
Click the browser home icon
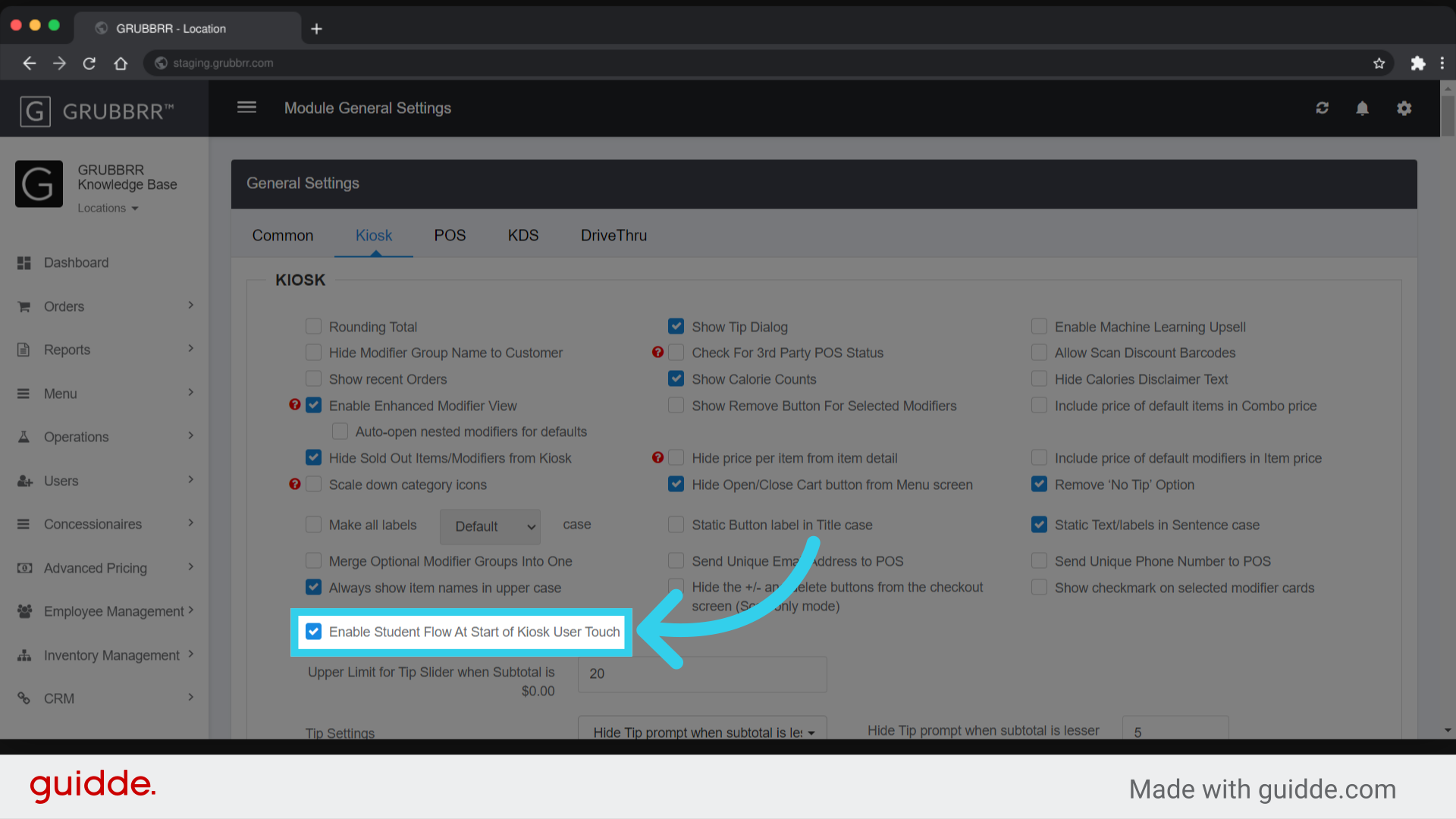pyautogui.click(x=121, y=63)
